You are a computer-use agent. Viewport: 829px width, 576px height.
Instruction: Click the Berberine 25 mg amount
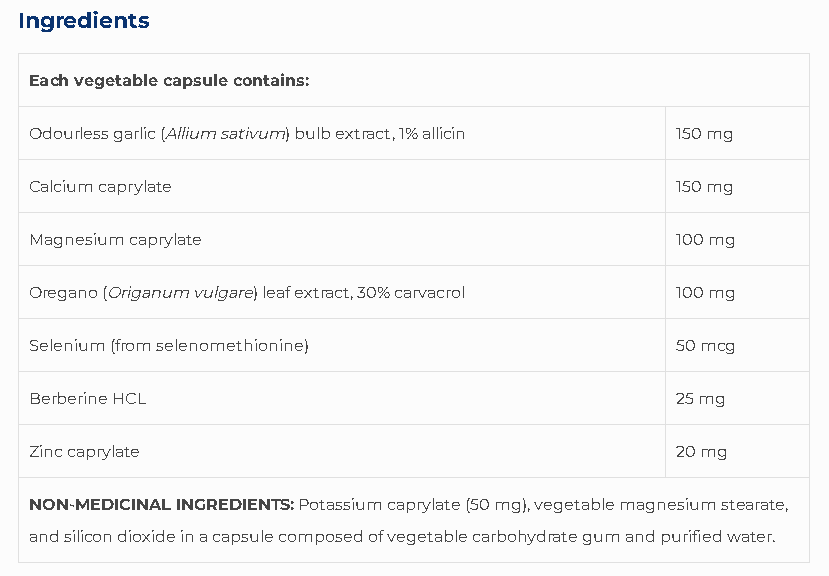coord(700,399)
